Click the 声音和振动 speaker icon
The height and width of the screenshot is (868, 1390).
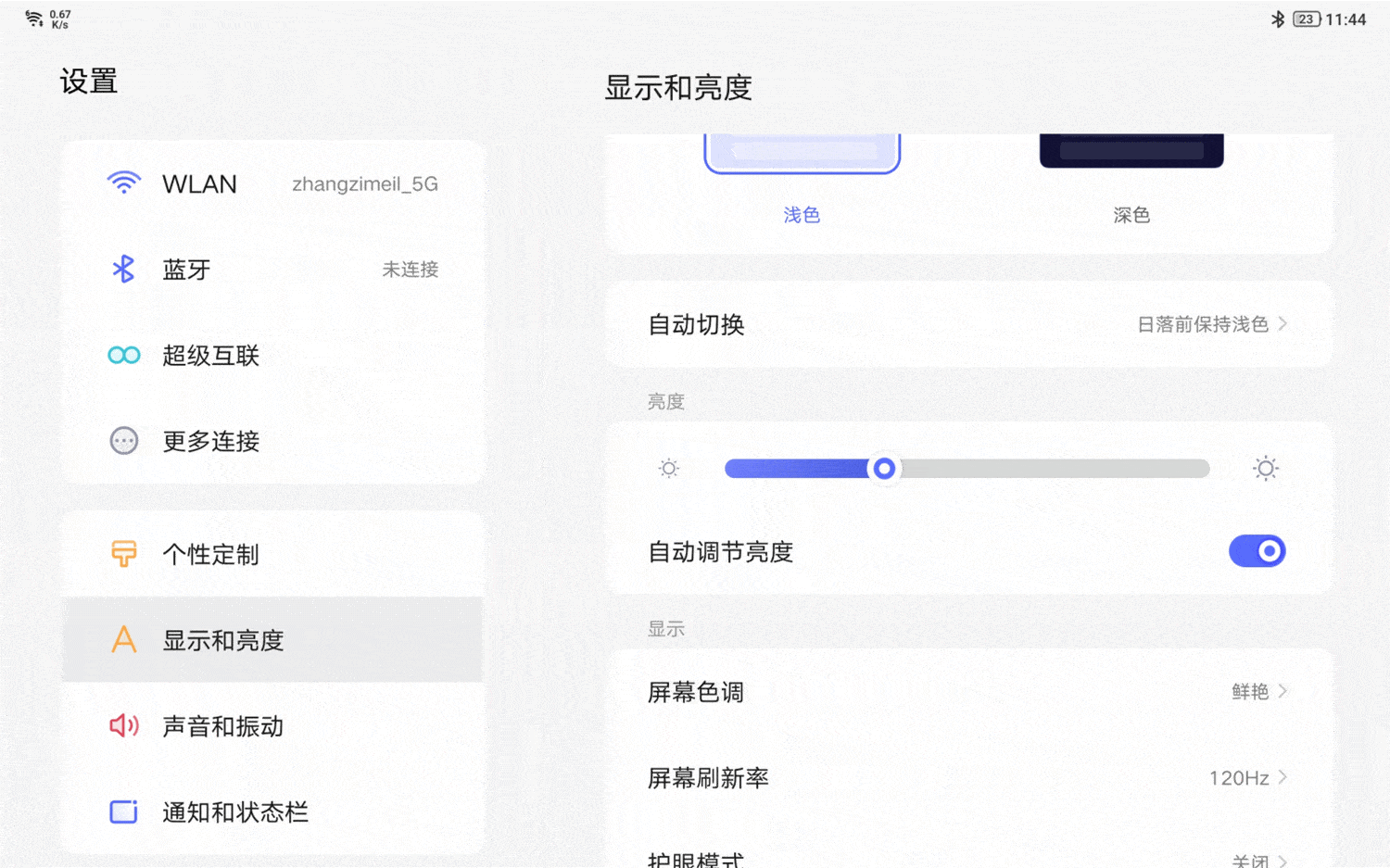coord(123,726)
